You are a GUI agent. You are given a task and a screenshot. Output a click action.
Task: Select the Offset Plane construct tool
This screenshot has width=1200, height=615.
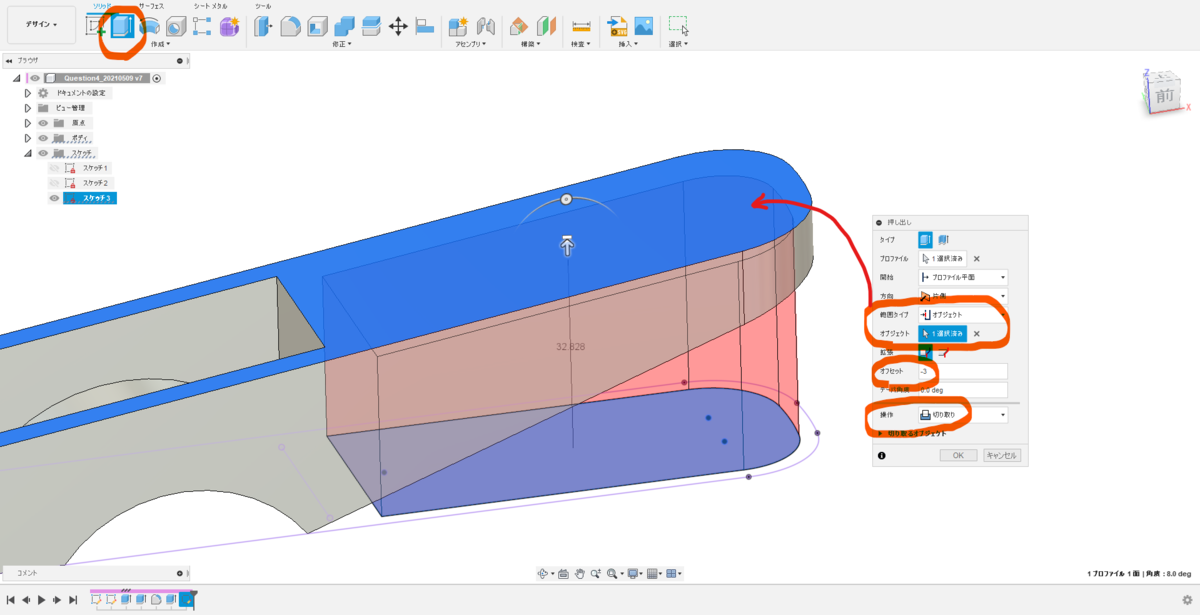pyautogui.click(x=519, y=27)
